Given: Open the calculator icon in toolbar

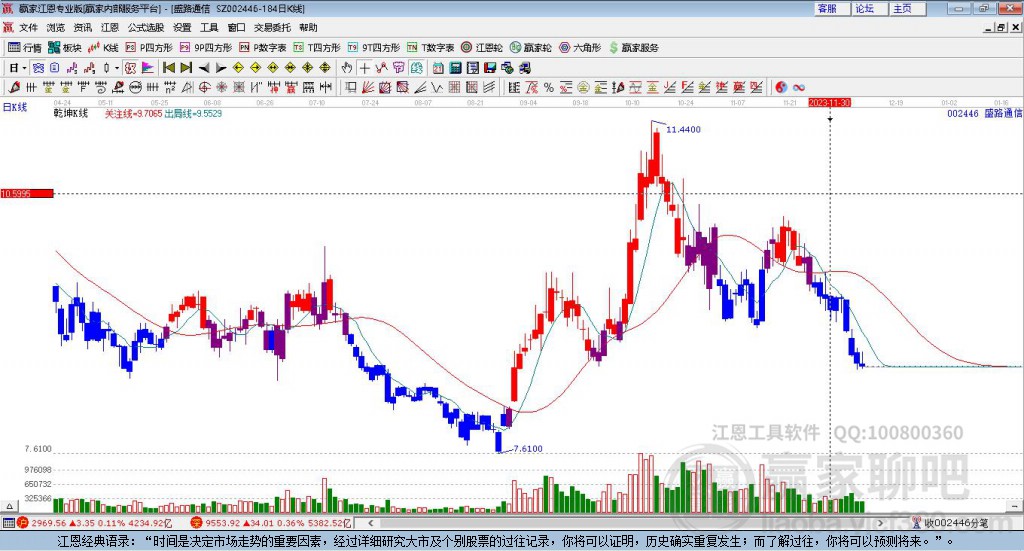Looking at the screenshot, I should click(x=455, y=68).
